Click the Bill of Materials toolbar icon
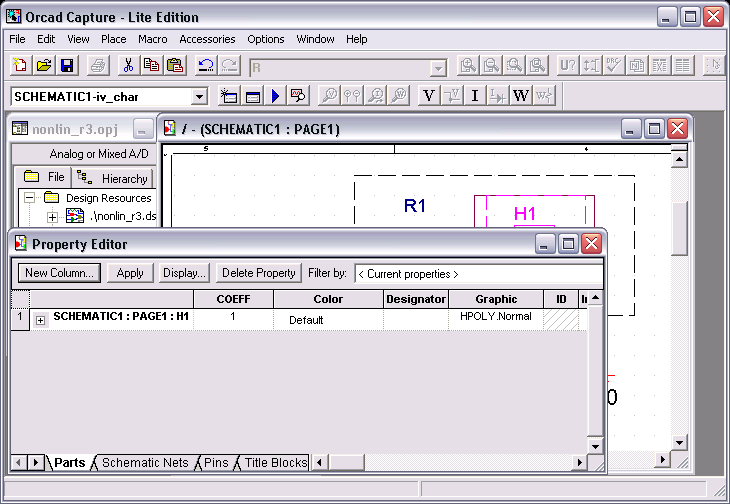This screenshot has height=504, width=730. tap(683, 66)
